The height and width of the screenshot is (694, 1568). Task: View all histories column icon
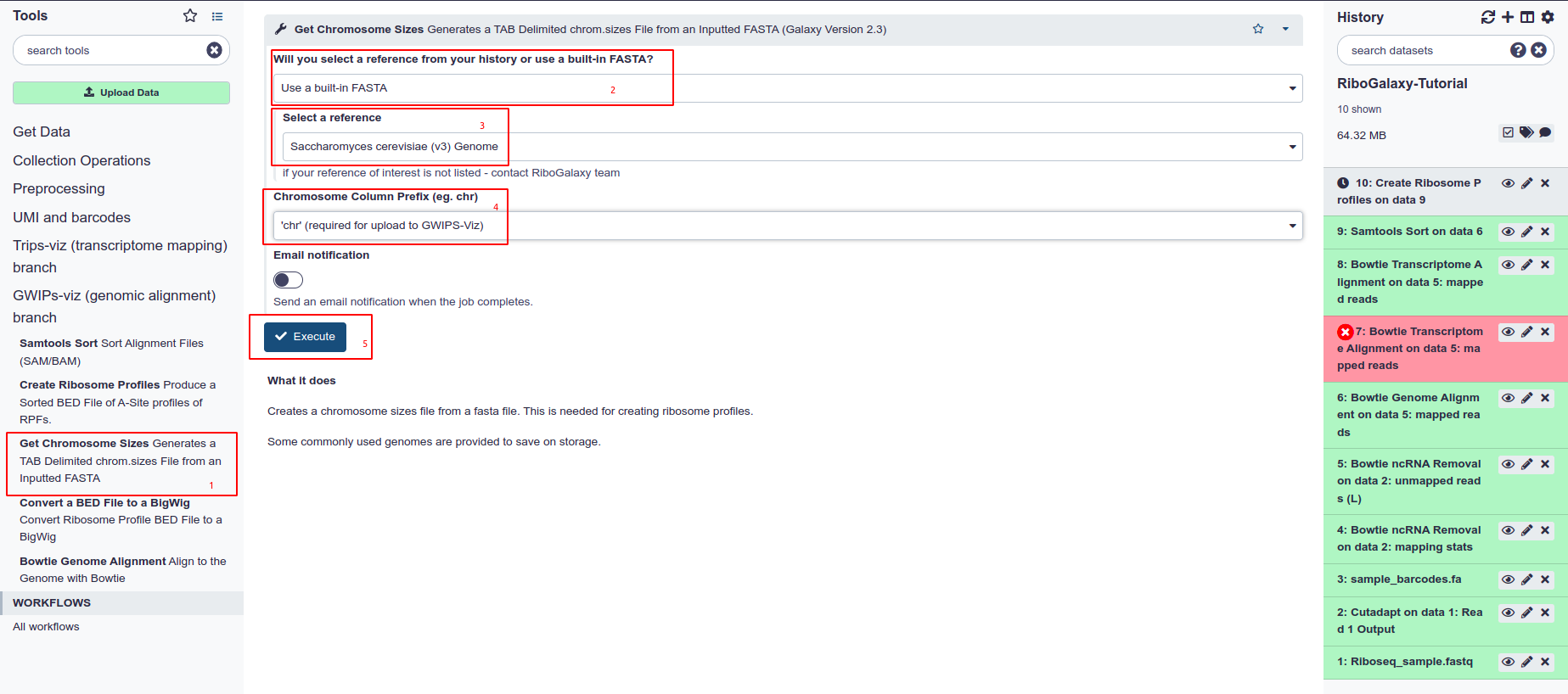[1527, 17]
